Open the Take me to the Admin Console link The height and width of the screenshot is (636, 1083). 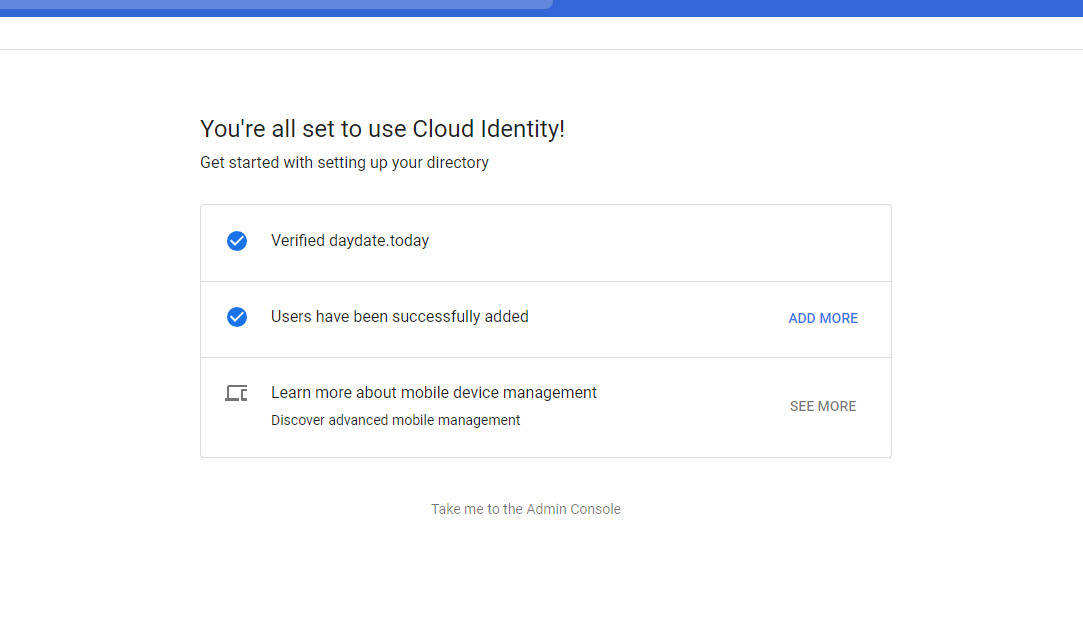pyautogui.click(x=525, y=509)
